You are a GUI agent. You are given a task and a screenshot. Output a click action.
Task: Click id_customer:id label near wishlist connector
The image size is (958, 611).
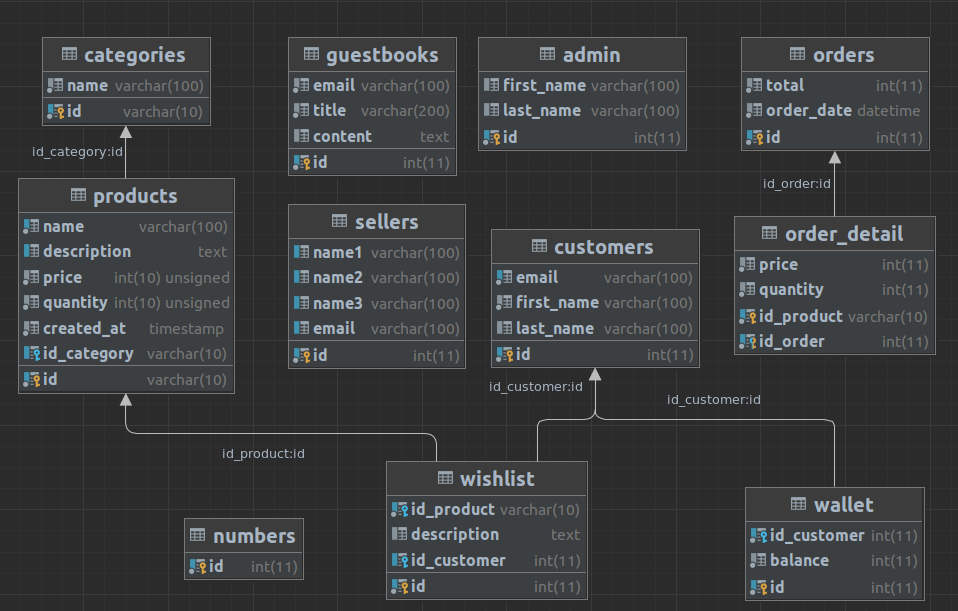point(536,387)
